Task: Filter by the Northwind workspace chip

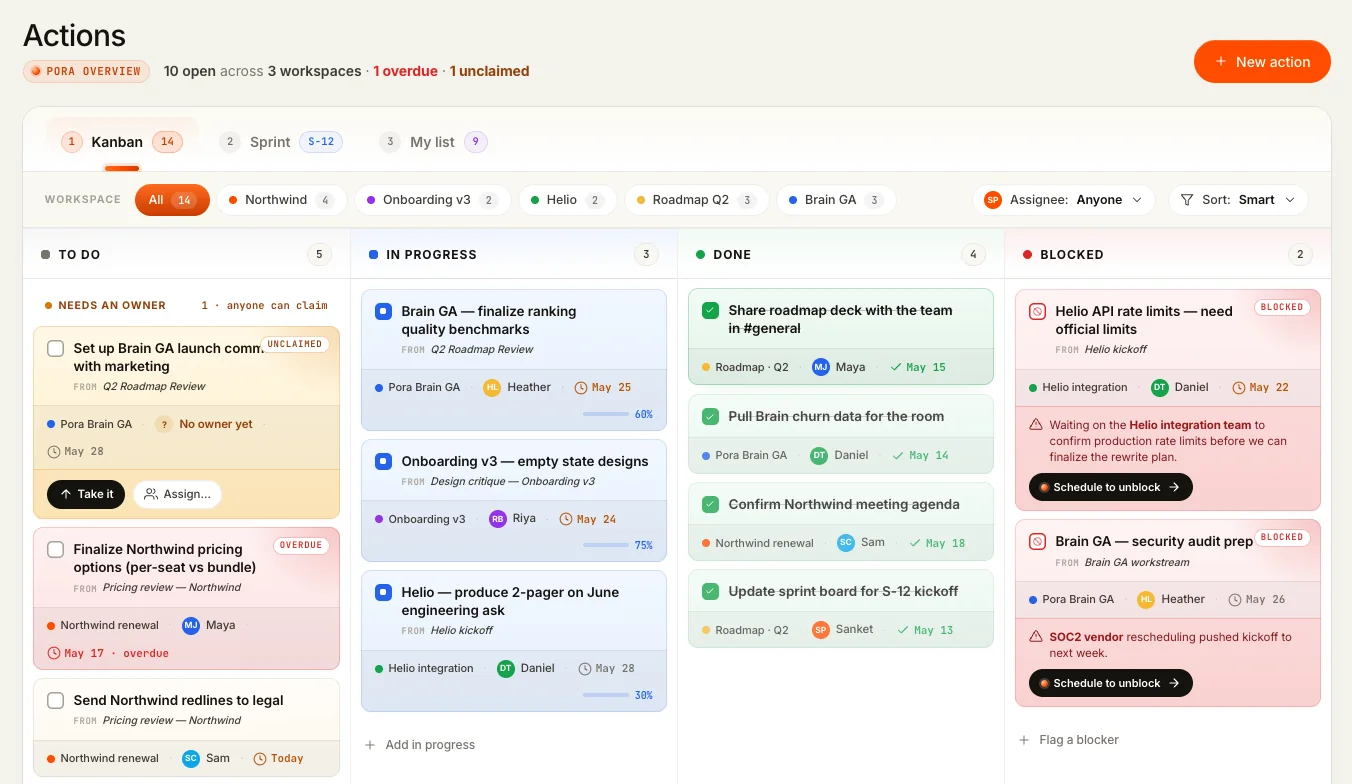Action: 281,200
